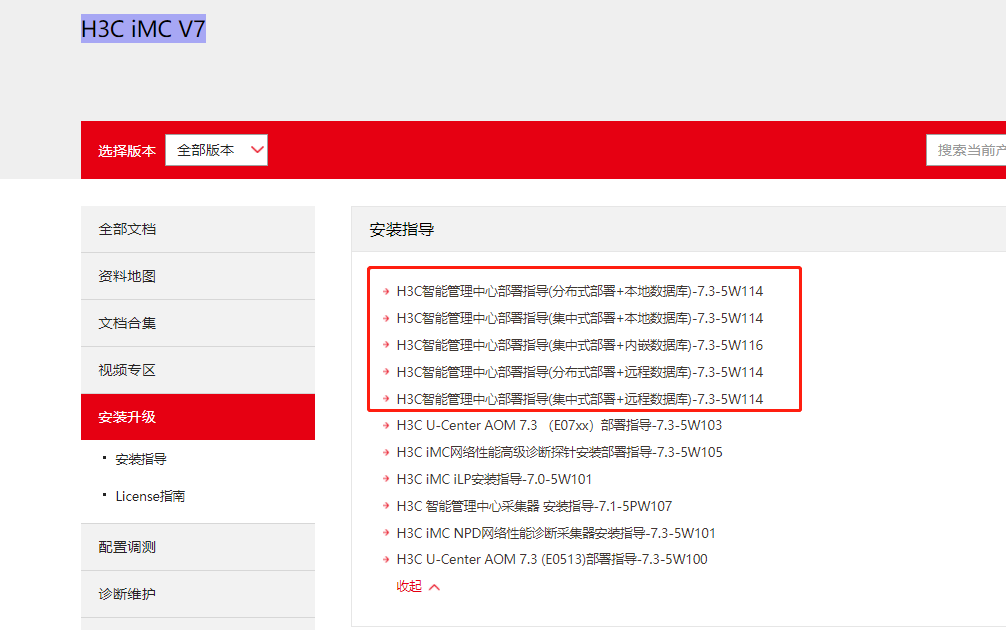Viewport: 1006px width, 630px height.
Task: Go to the 视频专区 sidebar section
Action: coord(198,370)
